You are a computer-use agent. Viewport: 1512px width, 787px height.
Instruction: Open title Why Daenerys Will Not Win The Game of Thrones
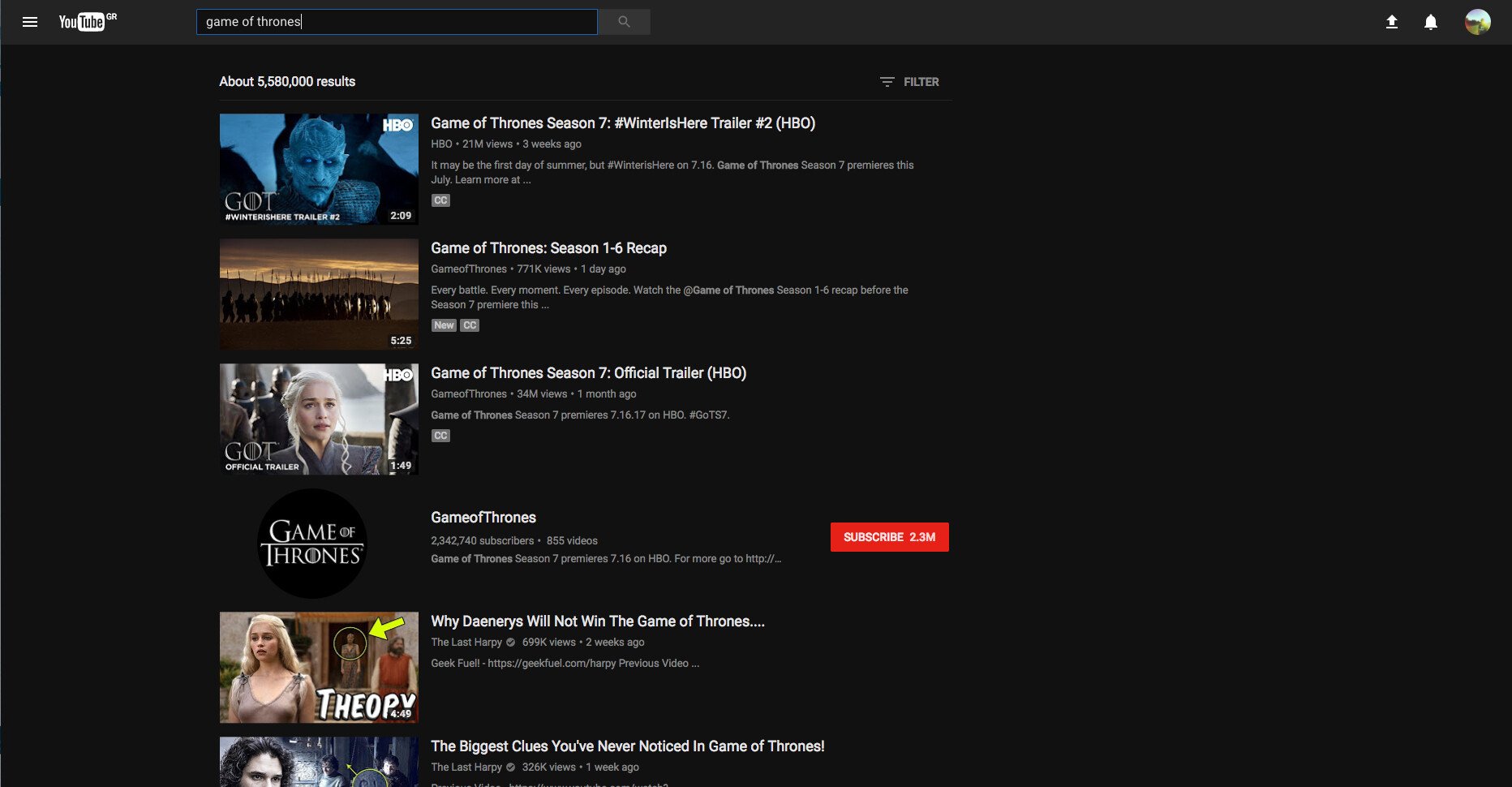pos(598,621)
